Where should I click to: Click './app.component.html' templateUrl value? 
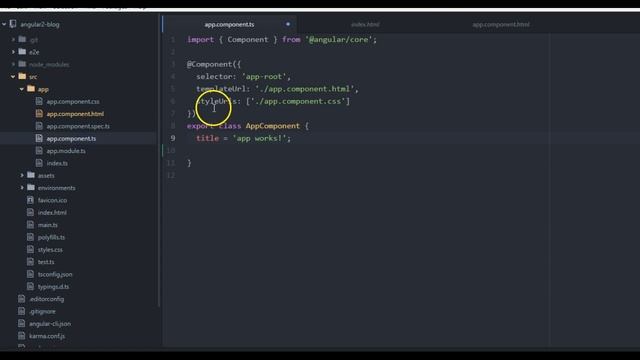304,89
